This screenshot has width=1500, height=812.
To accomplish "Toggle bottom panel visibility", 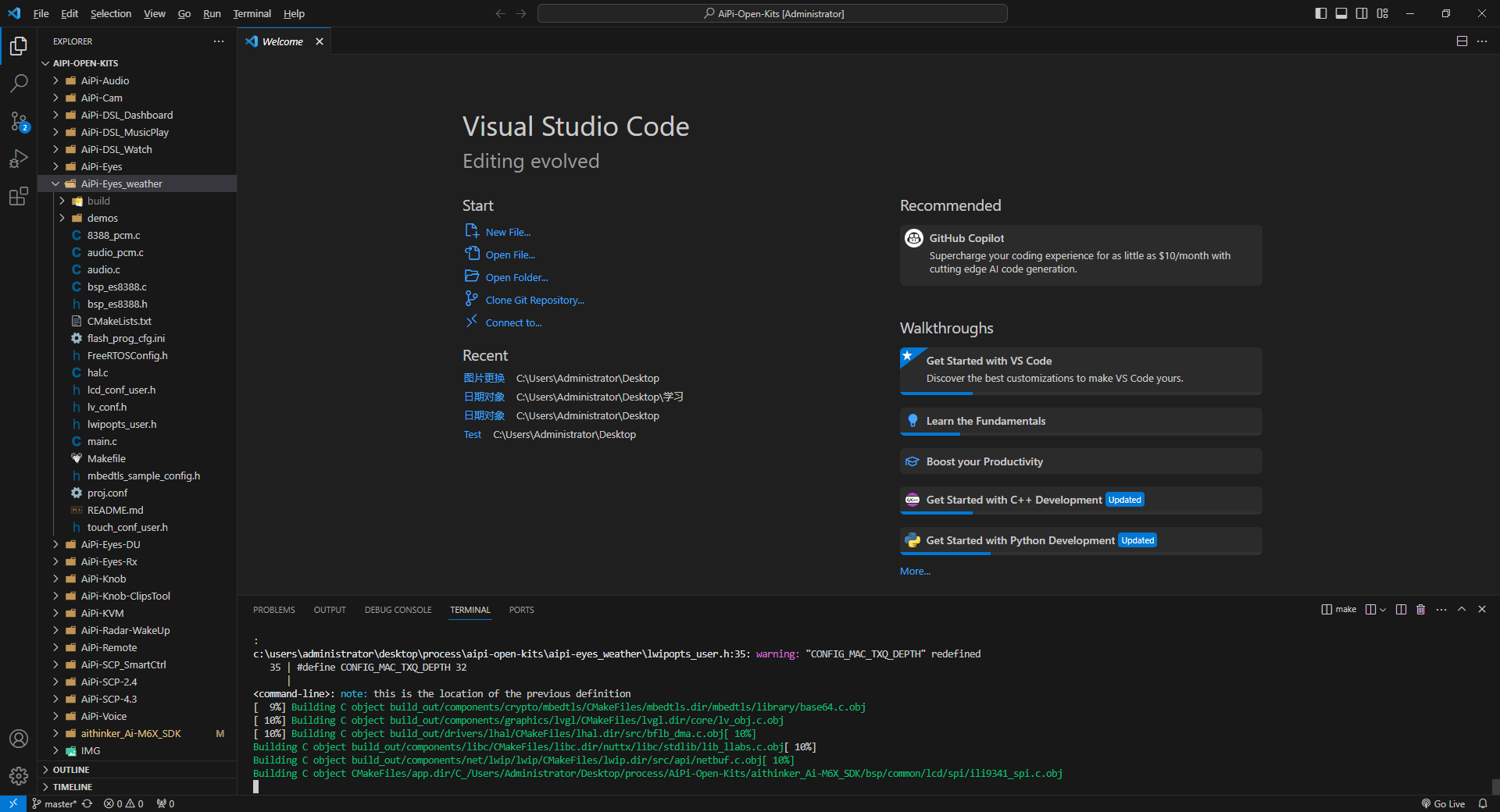I will click(1341, 13).
